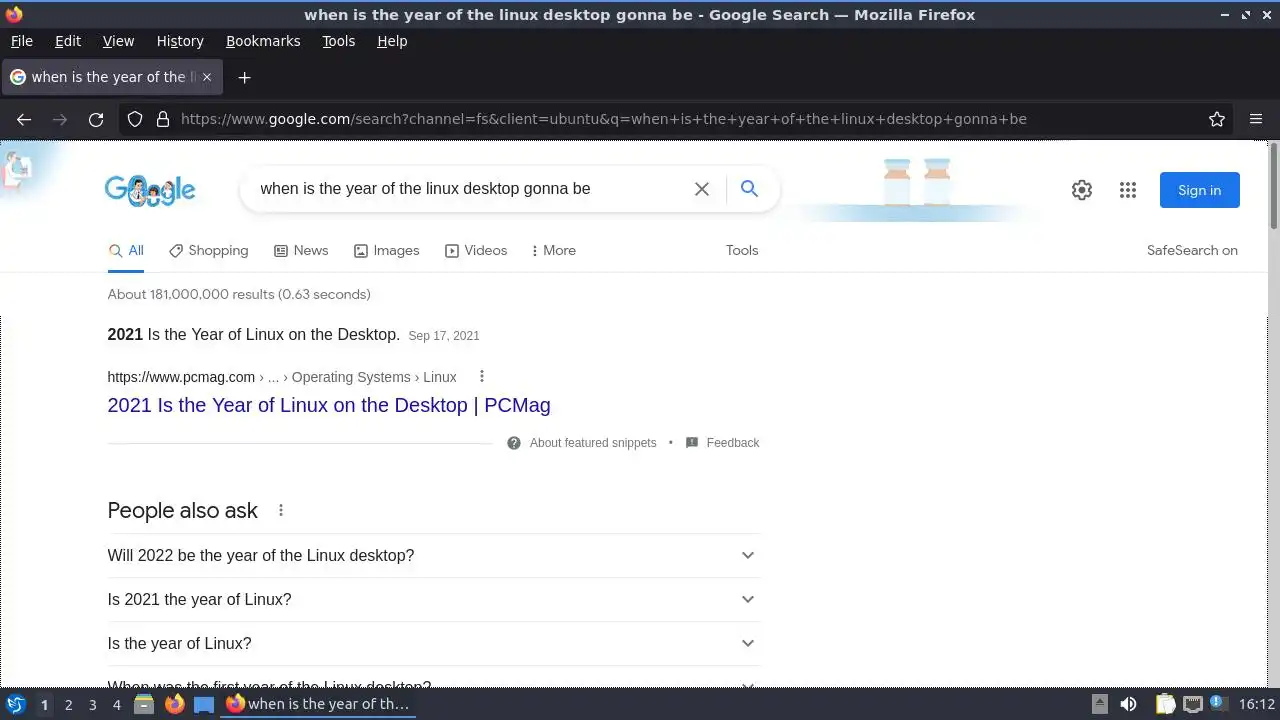The image size is (1280, 720).
Task: Click the Sign in button
Action: click(x=1199, y=190)
